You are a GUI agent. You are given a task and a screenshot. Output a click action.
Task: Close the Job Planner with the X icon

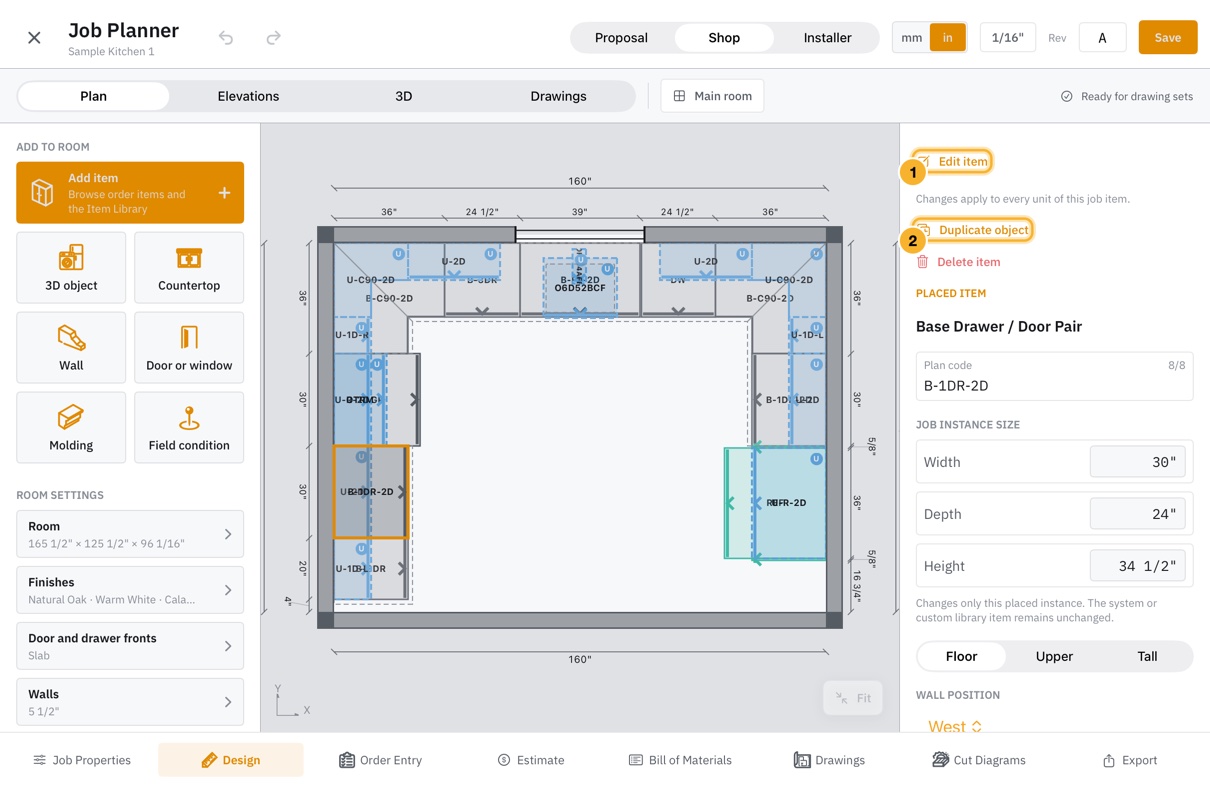tap(34, 38)
